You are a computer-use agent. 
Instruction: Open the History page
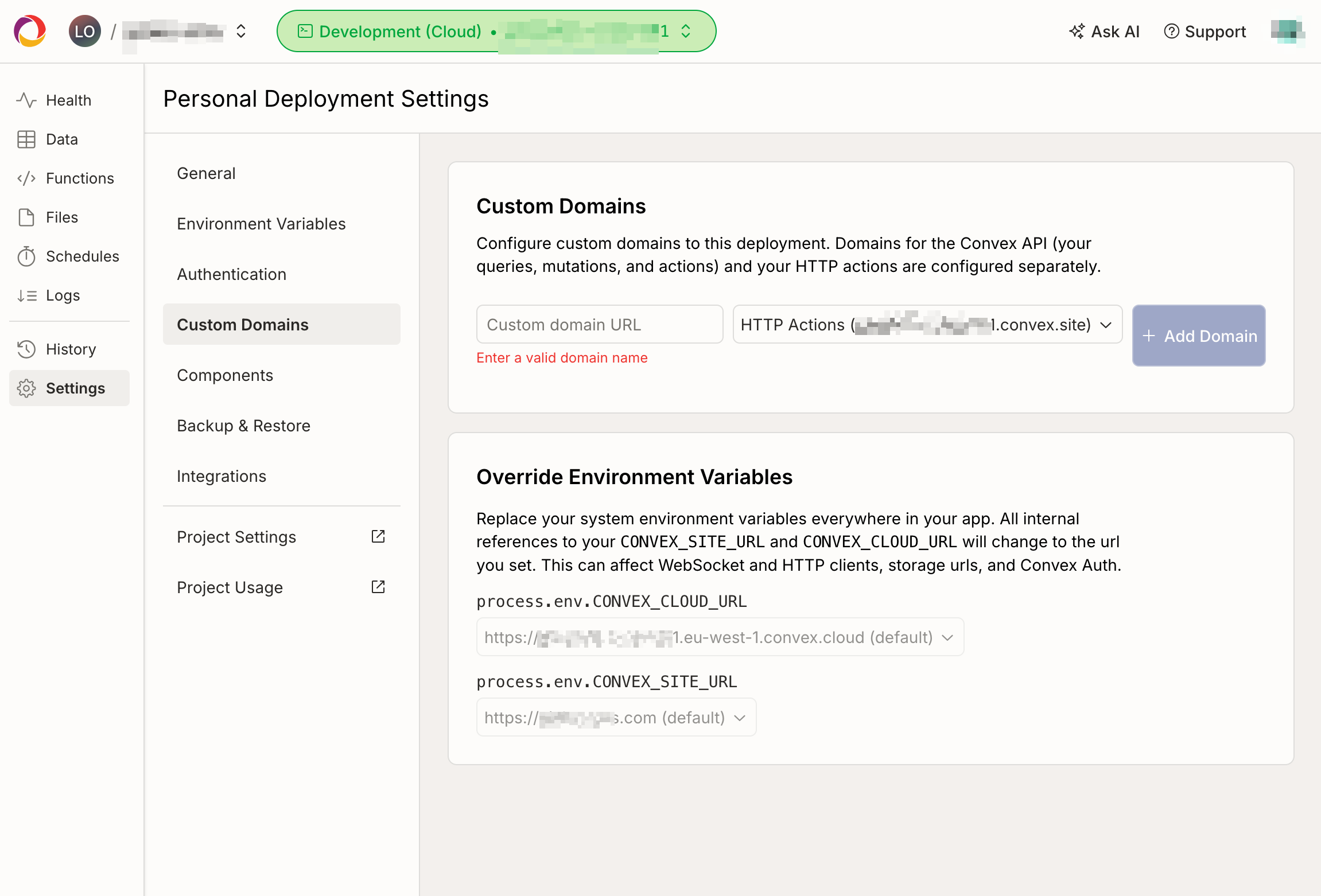pyautogui.click(x=71, y=349)
